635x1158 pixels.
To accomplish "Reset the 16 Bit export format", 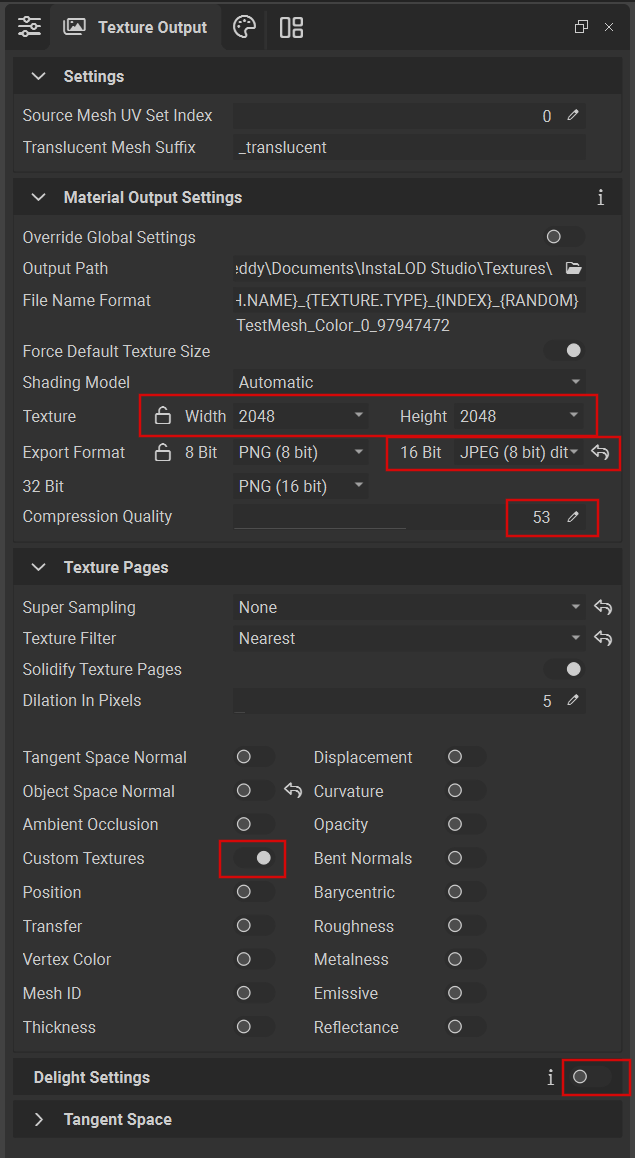I will click(x=601, y=452).
